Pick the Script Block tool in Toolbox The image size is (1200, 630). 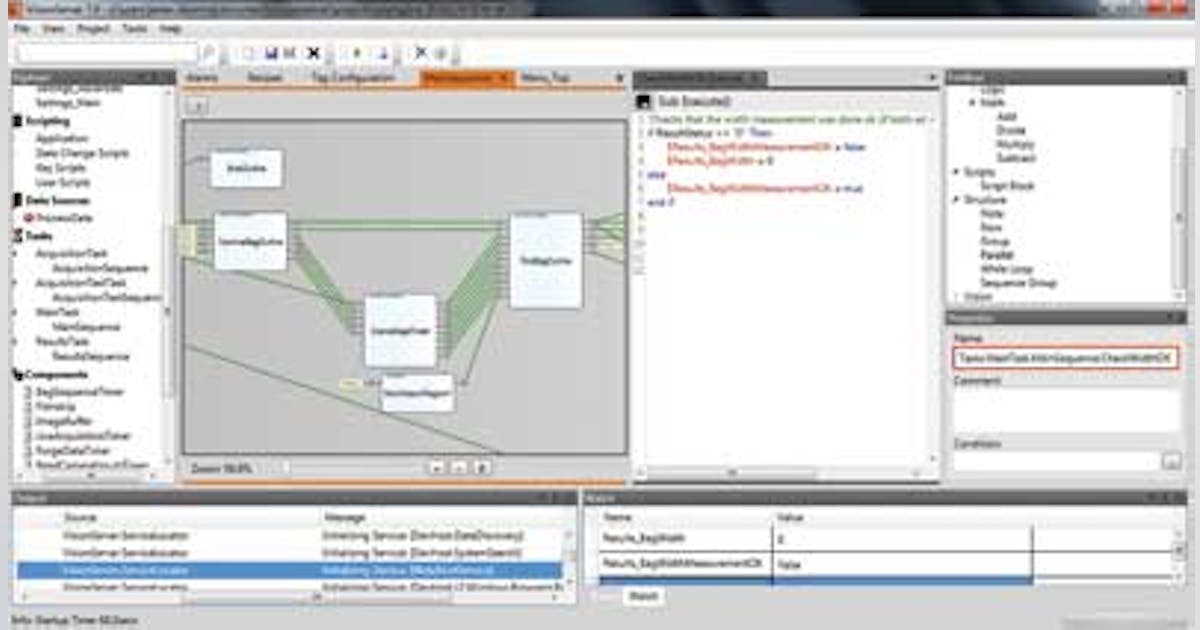(1010, 186)
